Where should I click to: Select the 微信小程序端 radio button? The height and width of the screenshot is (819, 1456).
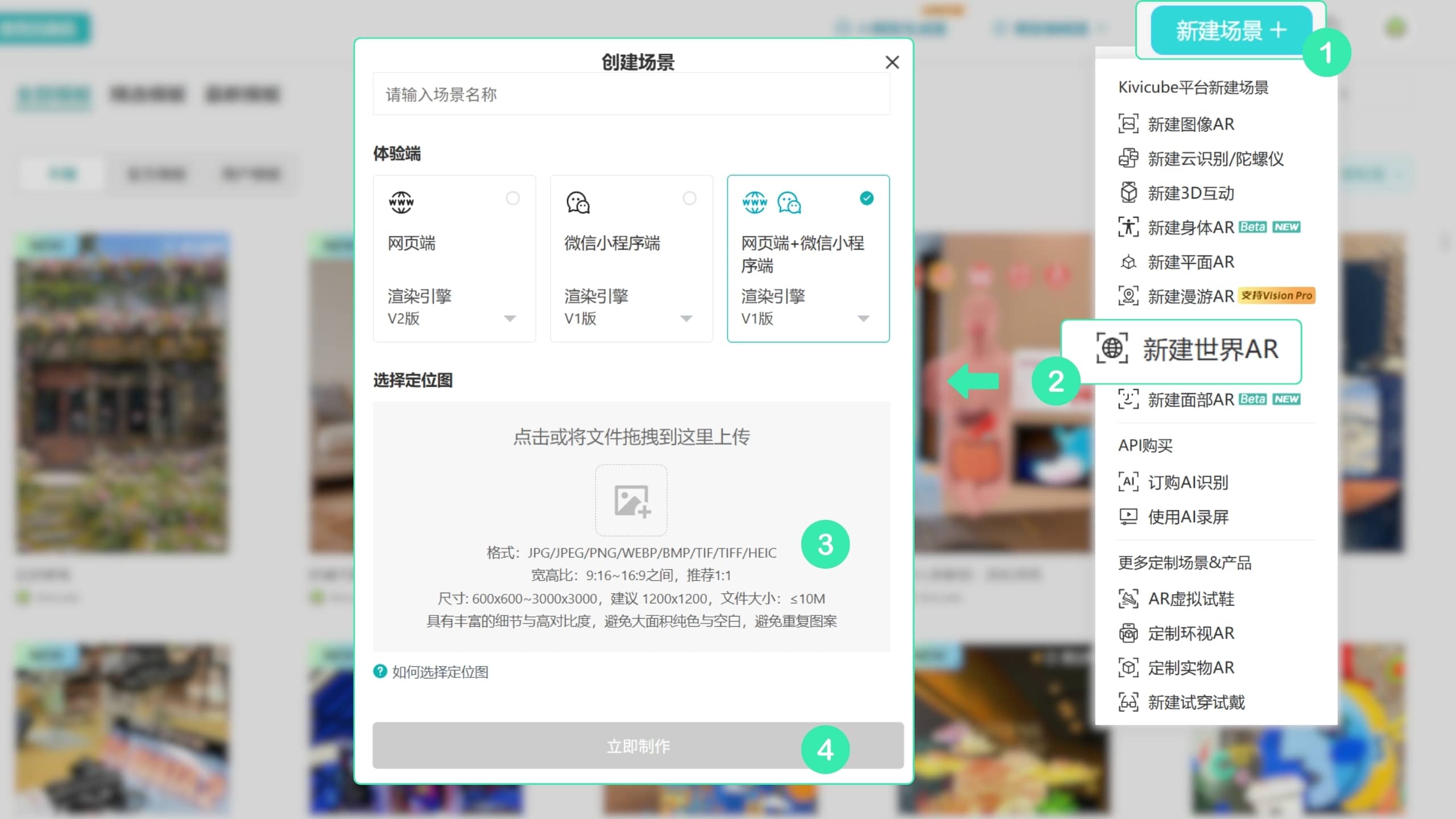pos(689,198)
